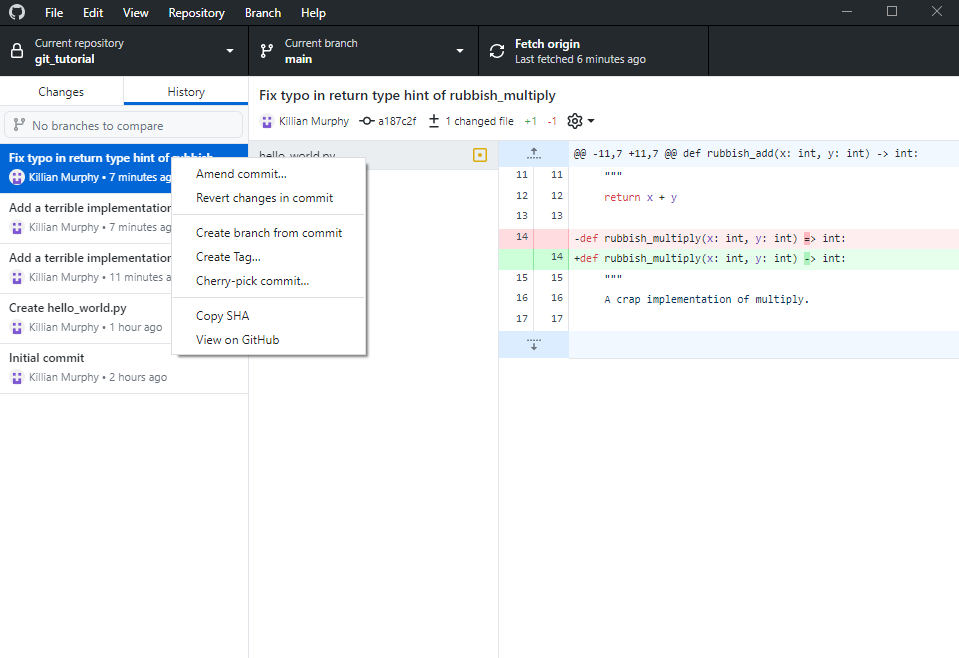
Task: Open the Repository menu
Action: 196,13
